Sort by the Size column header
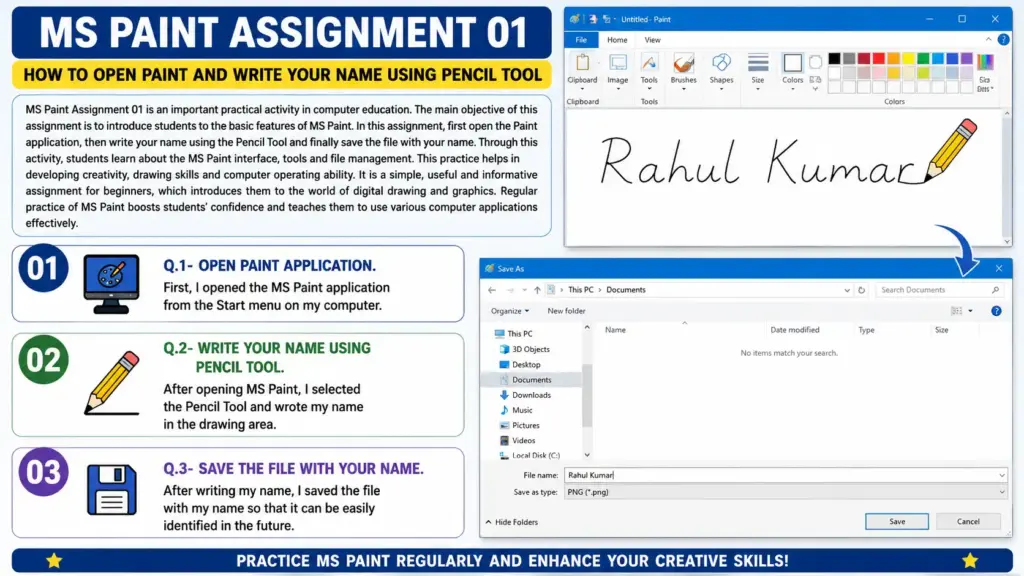The width and height of the screenshot is (1024, 576). pos(941,330)
